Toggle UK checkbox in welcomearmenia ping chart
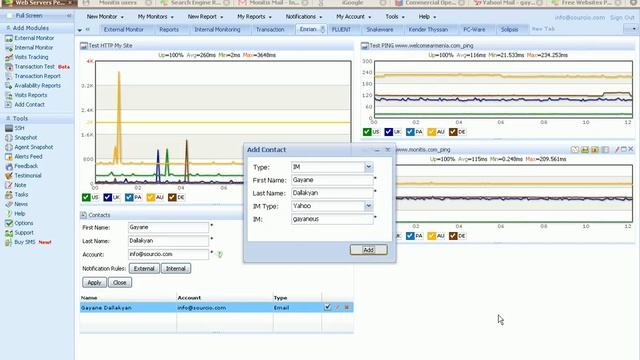 [389, 132]
